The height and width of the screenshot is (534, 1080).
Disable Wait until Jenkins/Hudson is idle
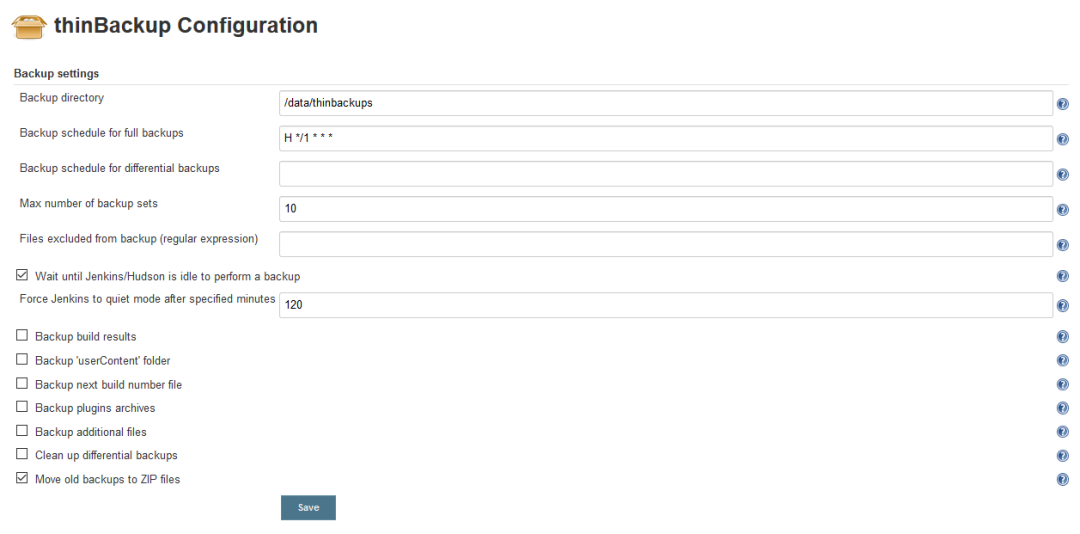tap(22, 275)
